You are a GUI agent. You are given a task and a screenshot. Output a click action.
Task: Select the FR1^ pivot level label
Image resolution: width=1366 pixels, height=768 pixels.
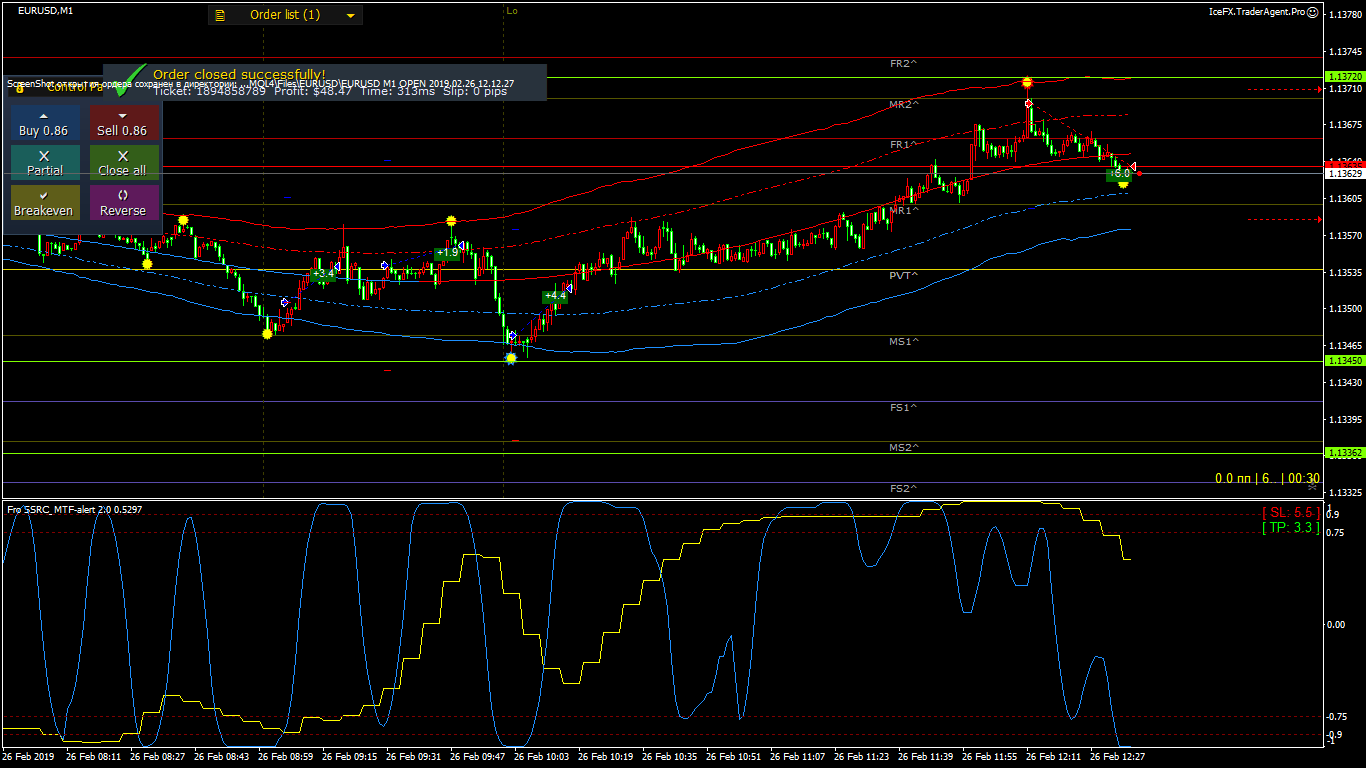tap(904, 145)
